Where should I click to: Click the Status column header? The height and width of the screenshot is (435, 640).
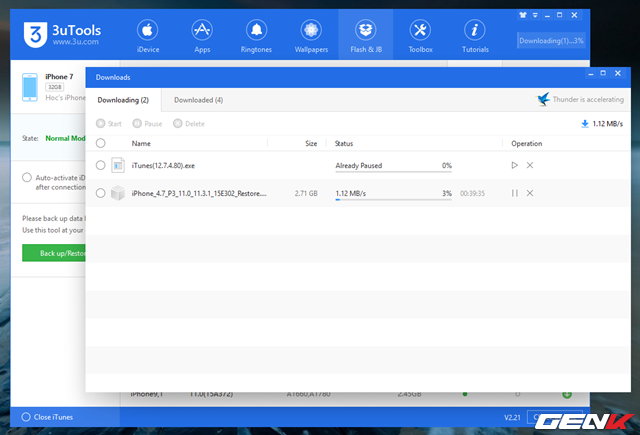coord(344,144)
